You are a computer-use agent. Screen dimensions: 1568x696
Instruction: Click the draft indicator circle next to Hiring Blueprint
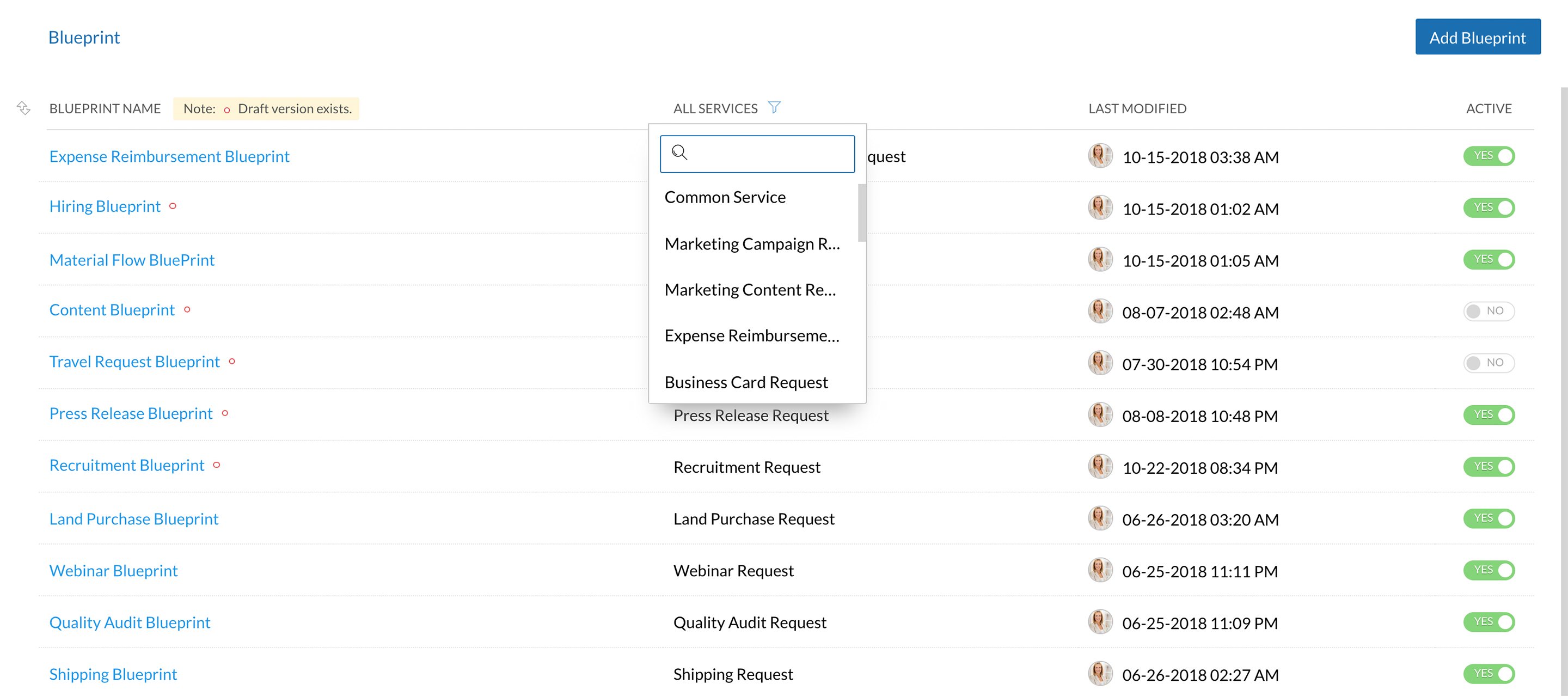pyautogui.click(x=173, y=206)
